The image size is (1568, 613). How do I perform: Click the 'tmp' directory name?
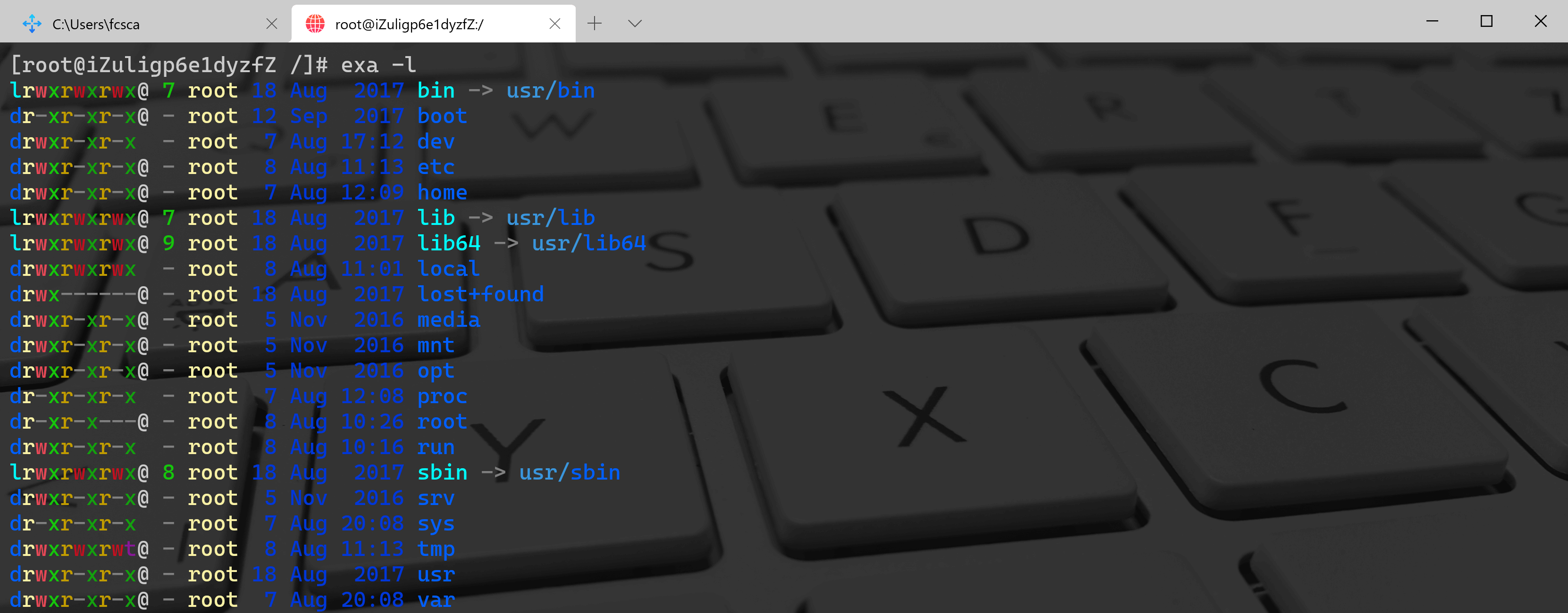point(436,549)
